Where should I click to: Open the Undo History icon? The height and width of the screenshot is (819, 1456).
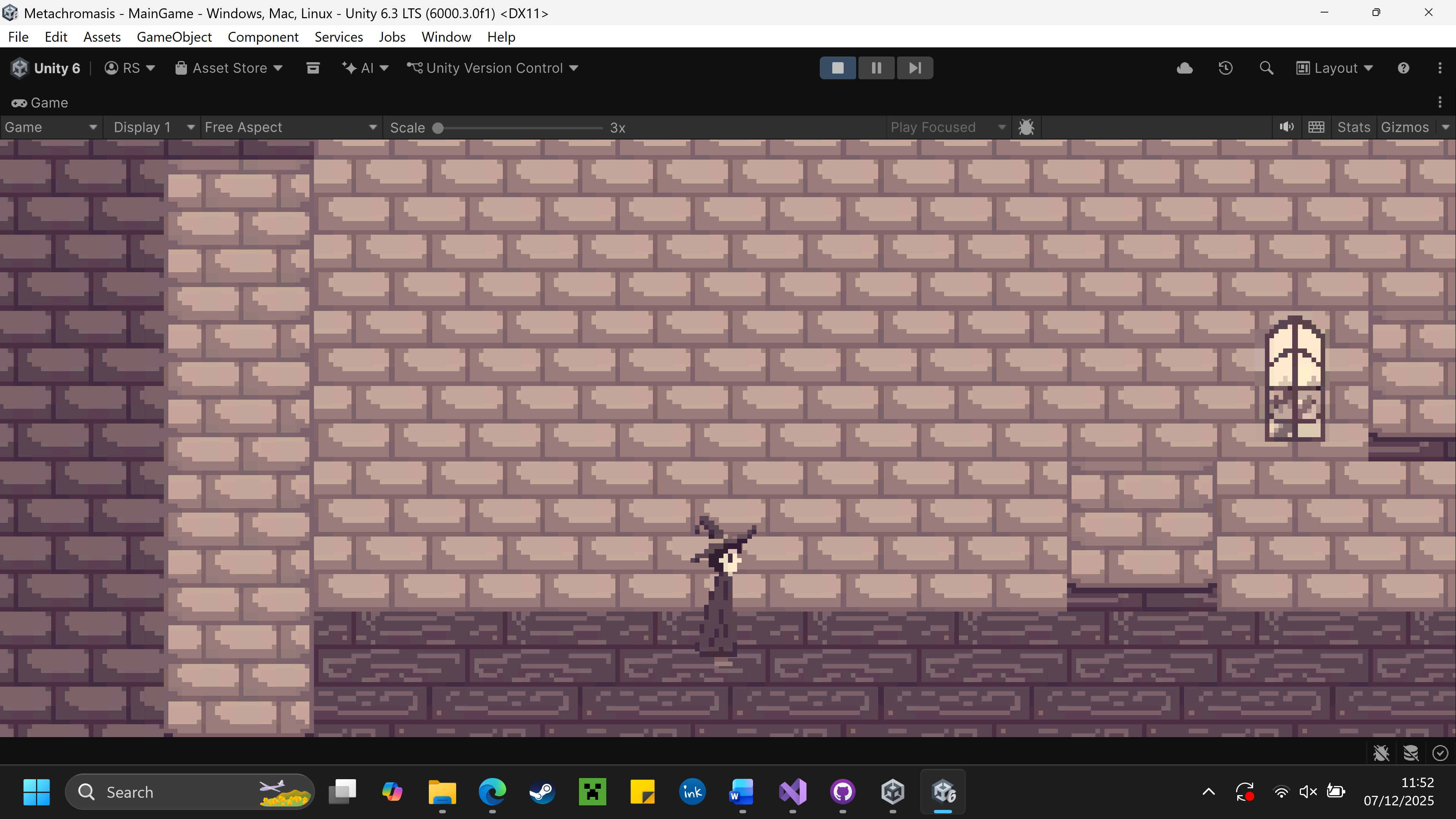pos(1225,68)
